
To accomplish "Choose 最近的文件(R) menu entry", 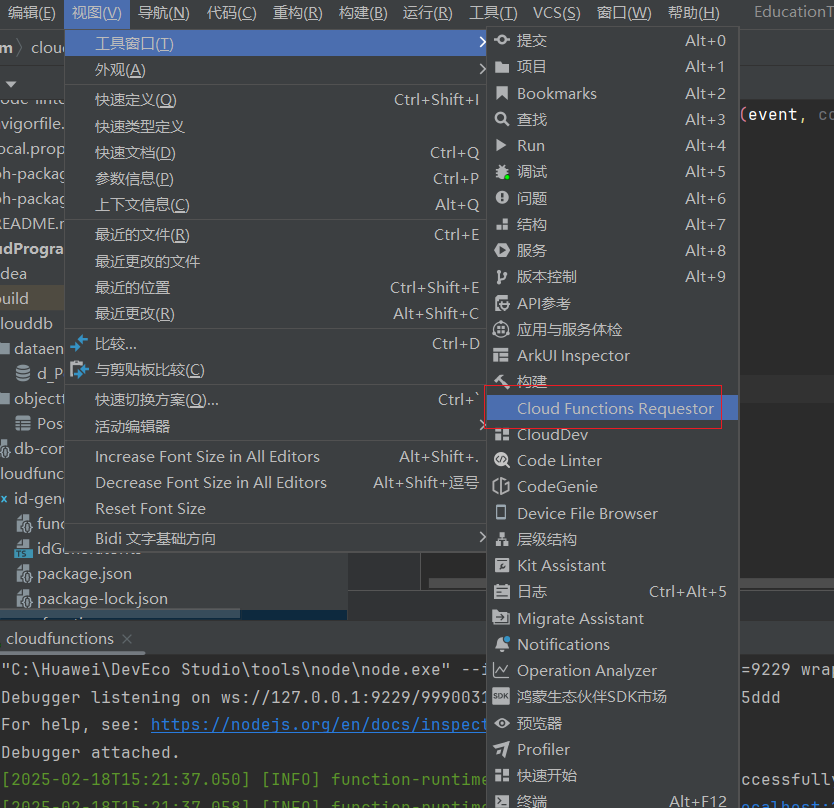I will point(275,235).
